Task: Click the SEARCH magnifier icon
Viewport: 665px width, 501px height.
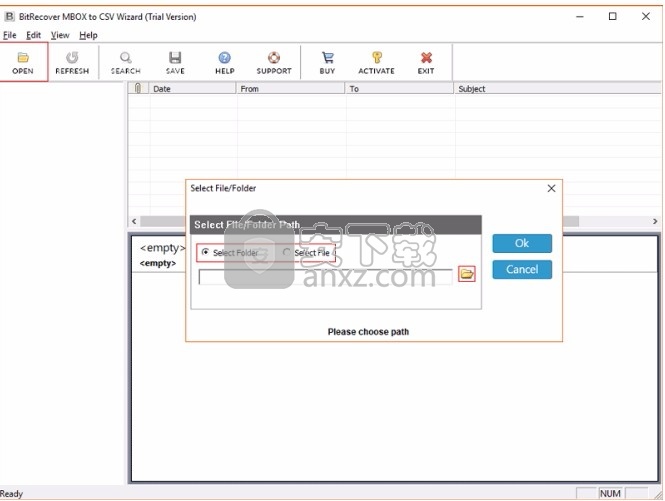Action: click(126, 57)
